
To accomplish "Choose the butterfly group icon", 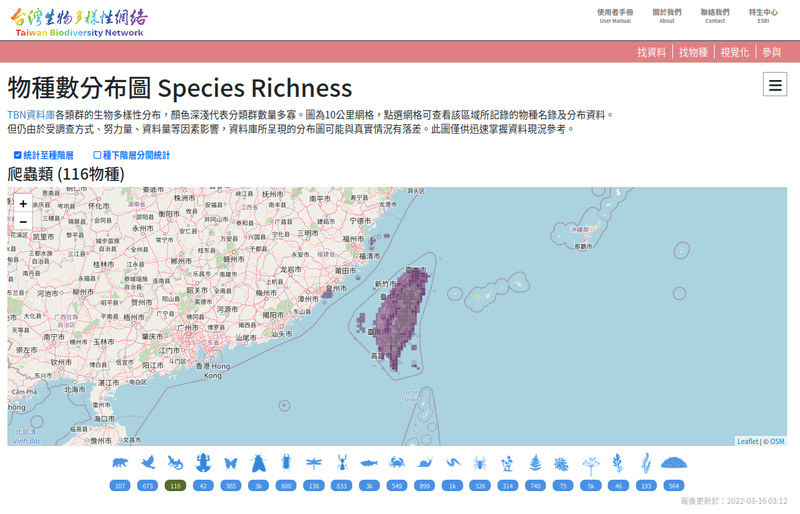I will pos(231,464).
